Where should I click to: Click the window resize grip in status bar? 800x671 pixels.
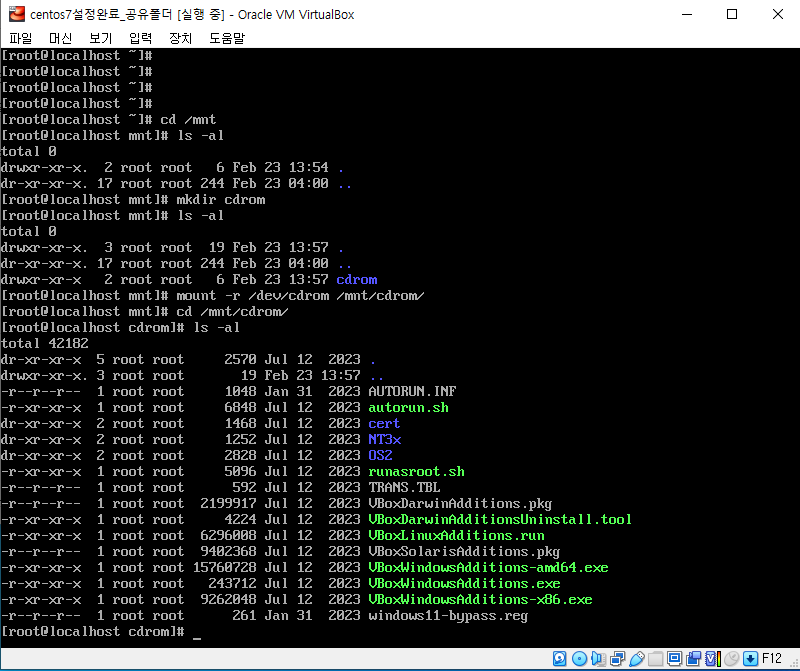click(x=793, y=662)
